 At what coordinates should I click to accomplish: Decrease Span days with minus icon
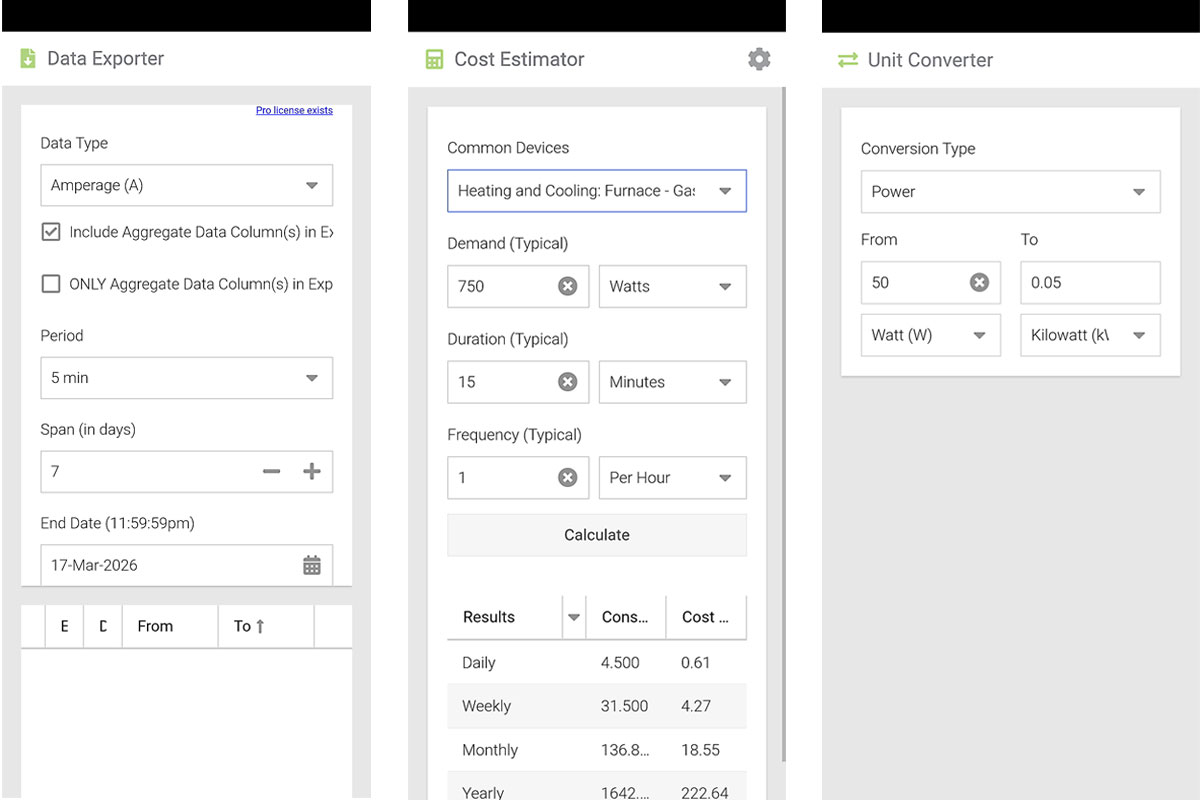[x=271, y=471]
